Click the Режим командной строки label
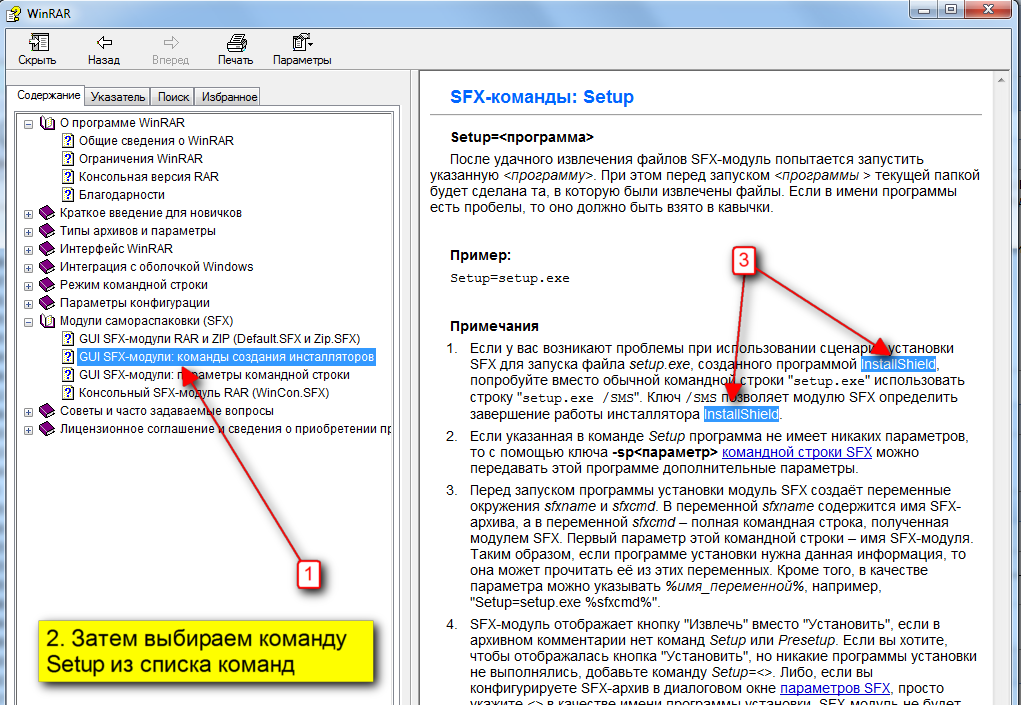1021x705 pixels. pyautogui.click(x=133, y=284)
